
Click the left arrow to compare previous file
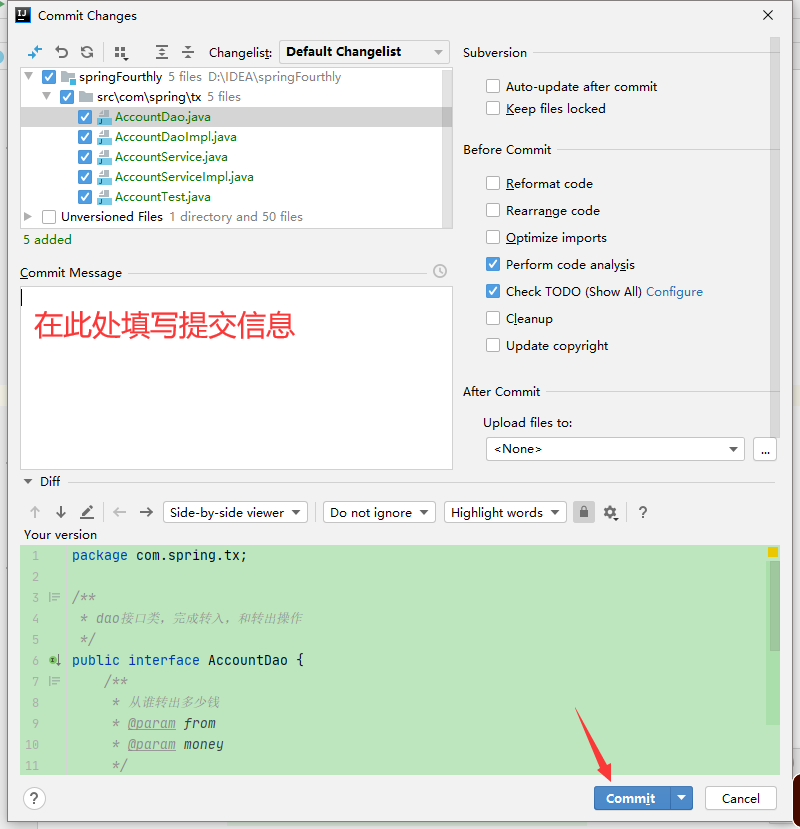120,512
